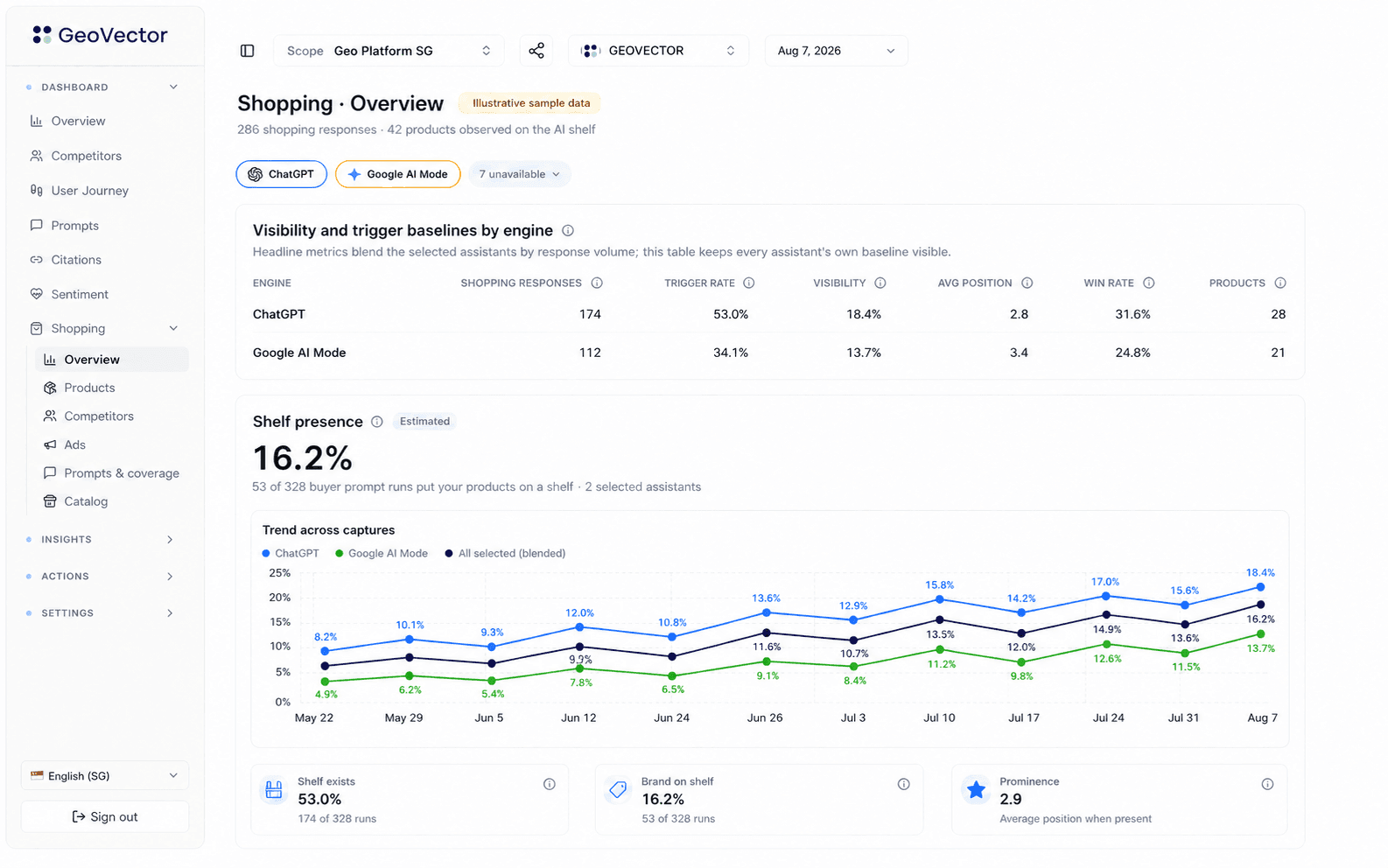The height and width of the screenshot is (868, 1388).
Task: Click the 31.6% win rate cell
Action: pos(1132,314)
